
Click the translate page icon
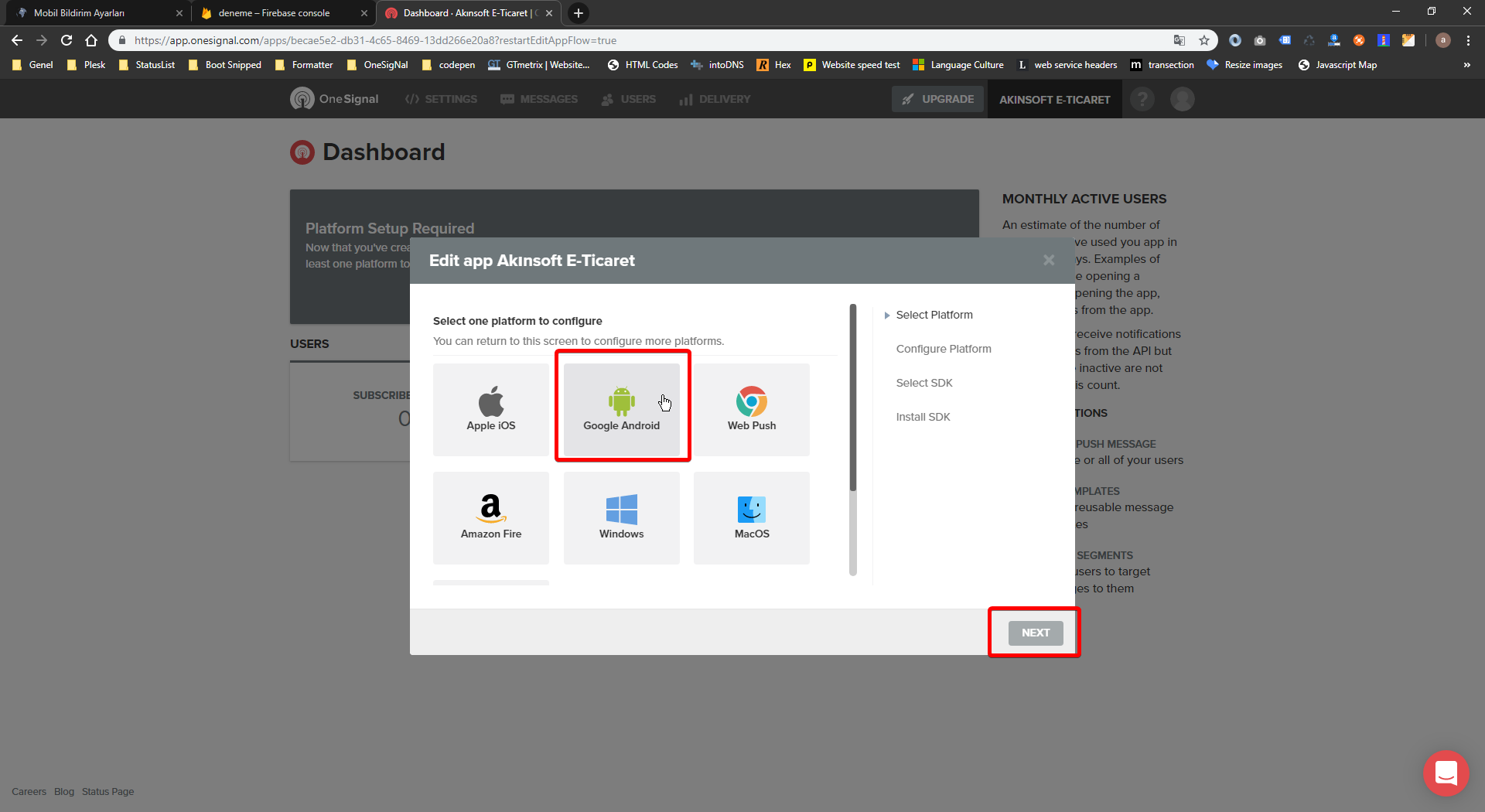tap(1179, 40)
